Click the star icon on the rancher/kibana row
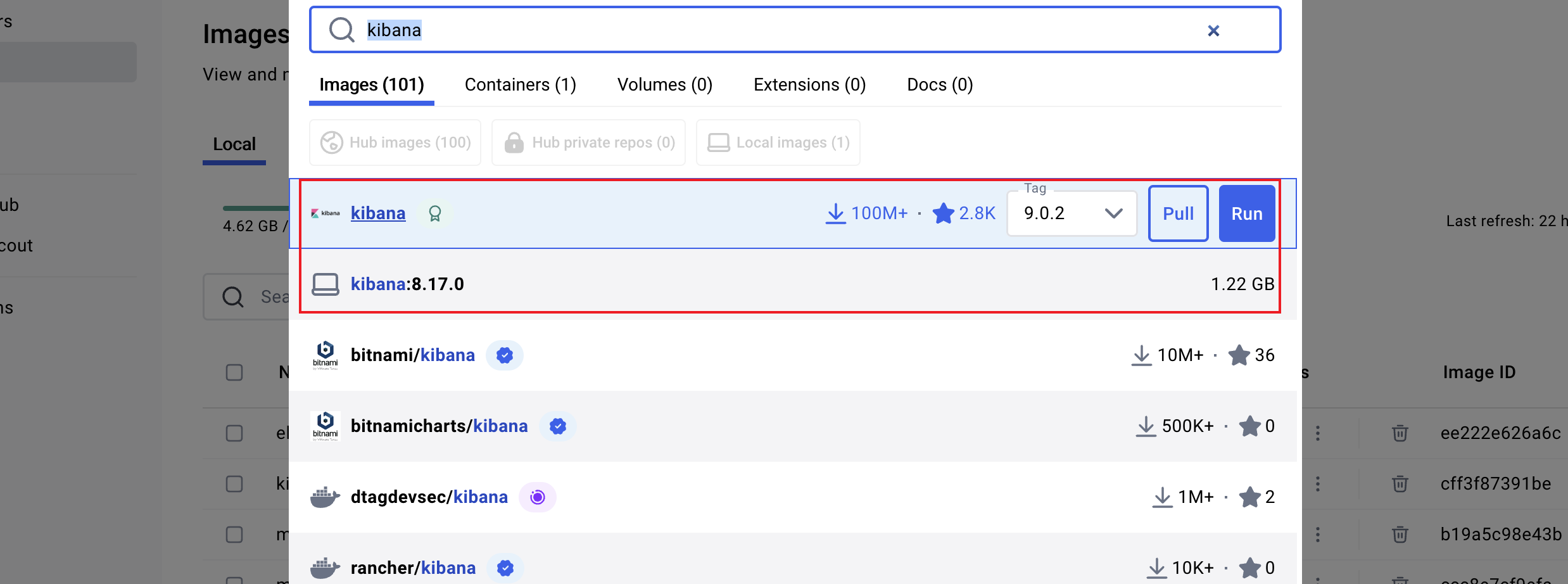The height and width of the screenshot is (584, 1568). tap(1249, 568)
